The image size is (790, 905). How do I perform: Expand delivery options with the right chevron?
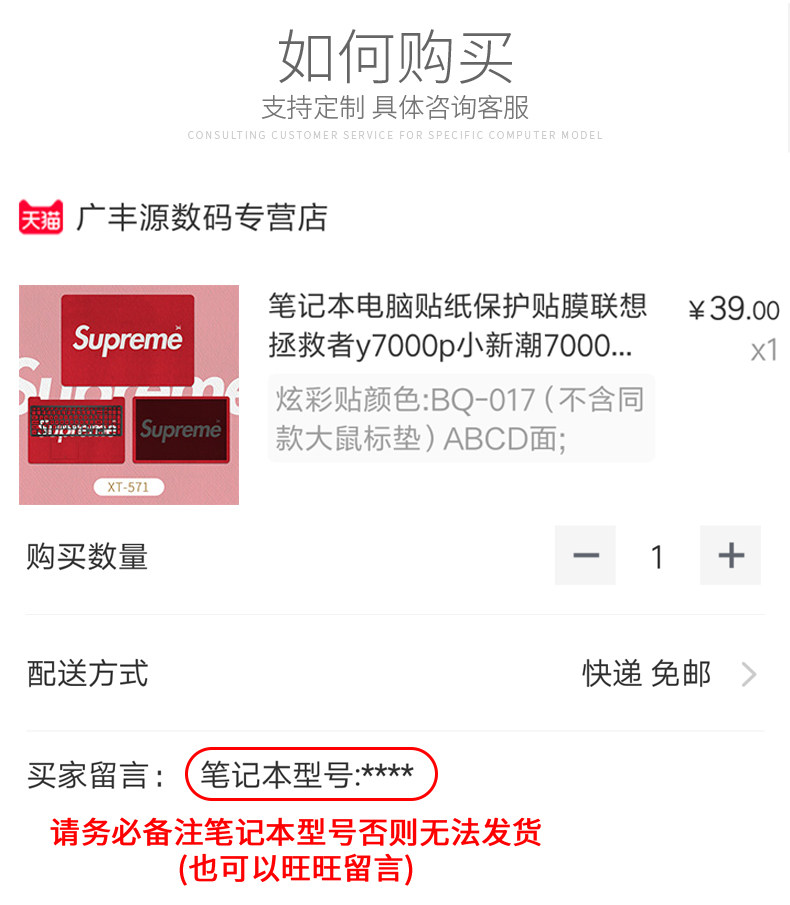point(749,674)
